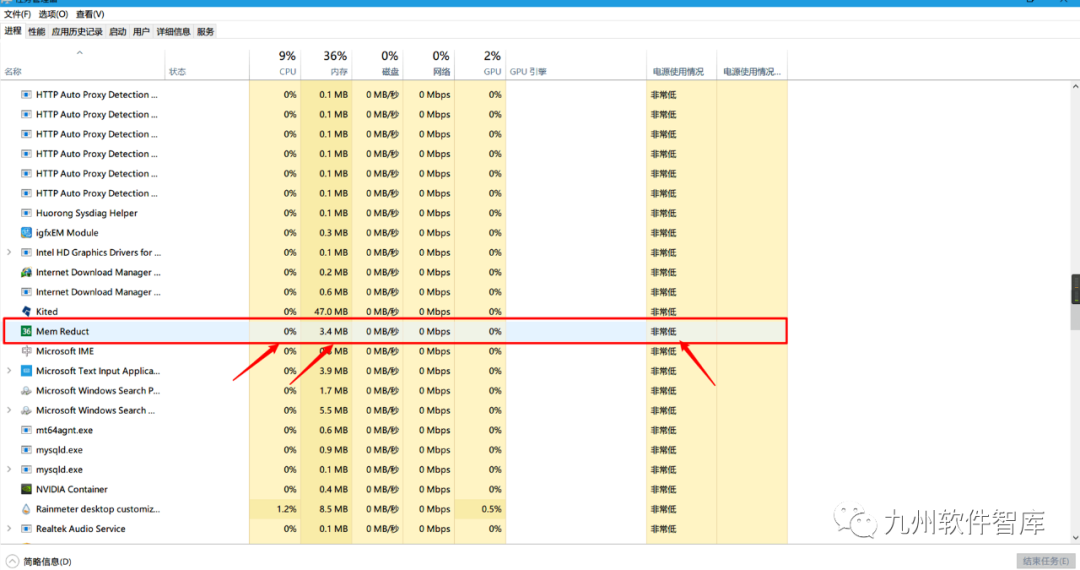Click the 结束任务(E) end task button
The image size is (1080, 570).
[1046, 561]
